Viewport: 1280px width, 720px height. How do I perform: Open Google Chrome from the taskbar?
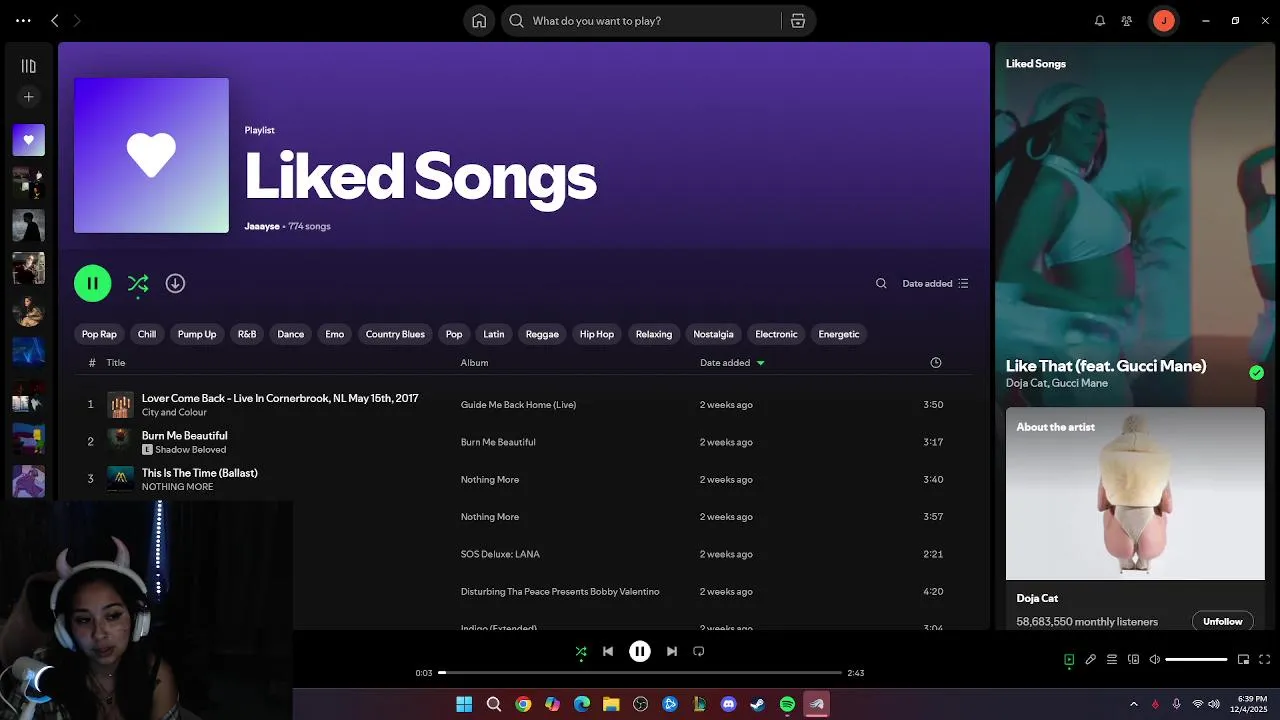click(x=523, y=704)
